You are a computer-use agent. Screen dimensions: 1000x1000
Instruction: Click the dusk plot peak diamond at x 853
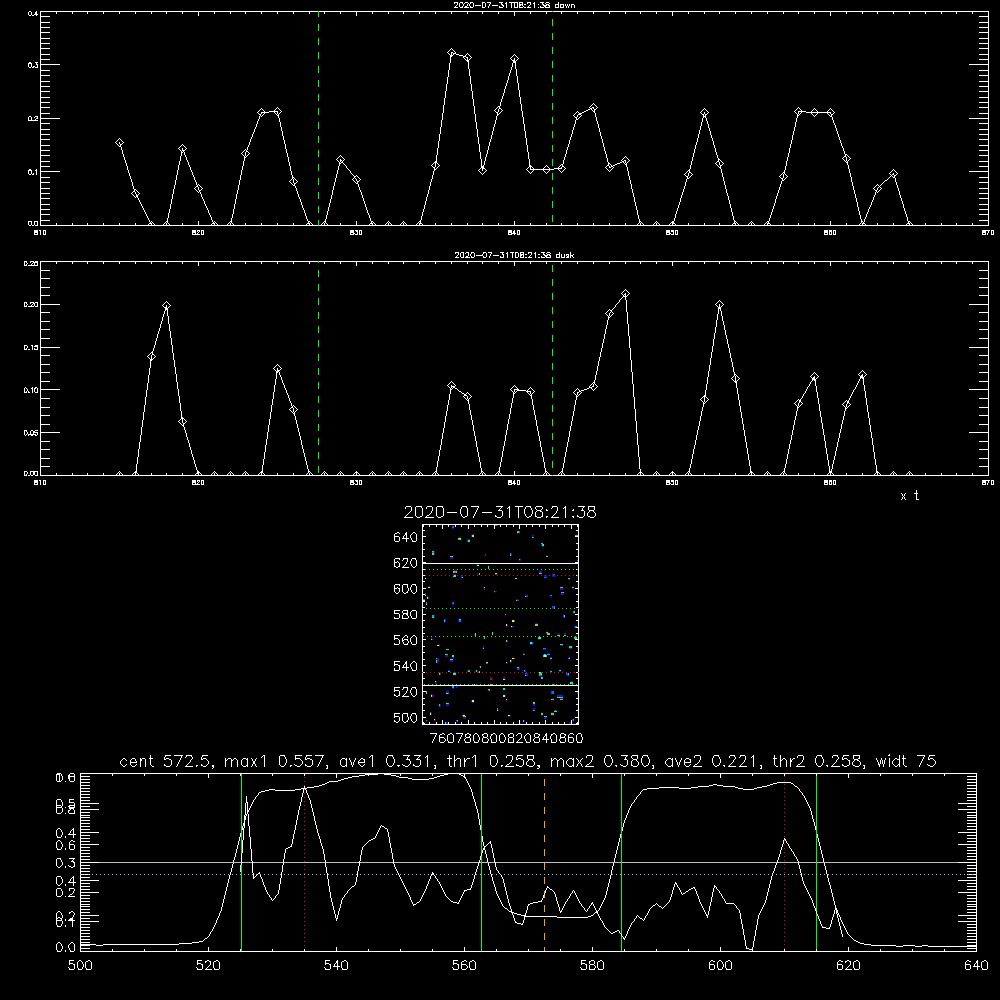(x=720, y=305)
